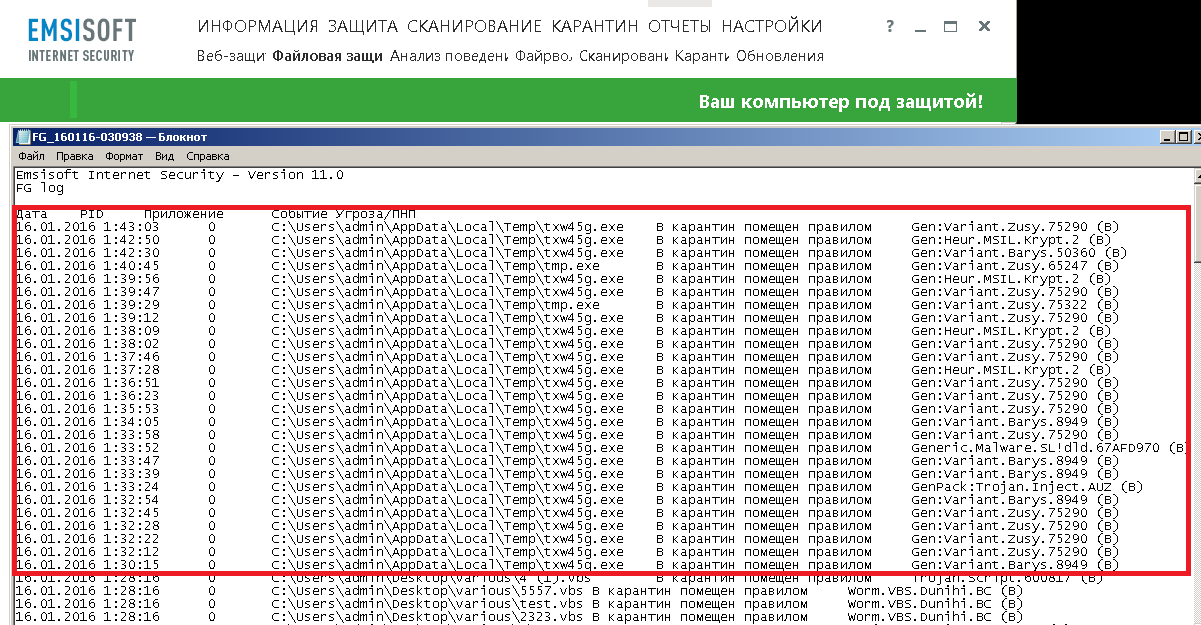
Task: Click timestamp '1:36:51' in the log
Action: click(x=132, y=383)
